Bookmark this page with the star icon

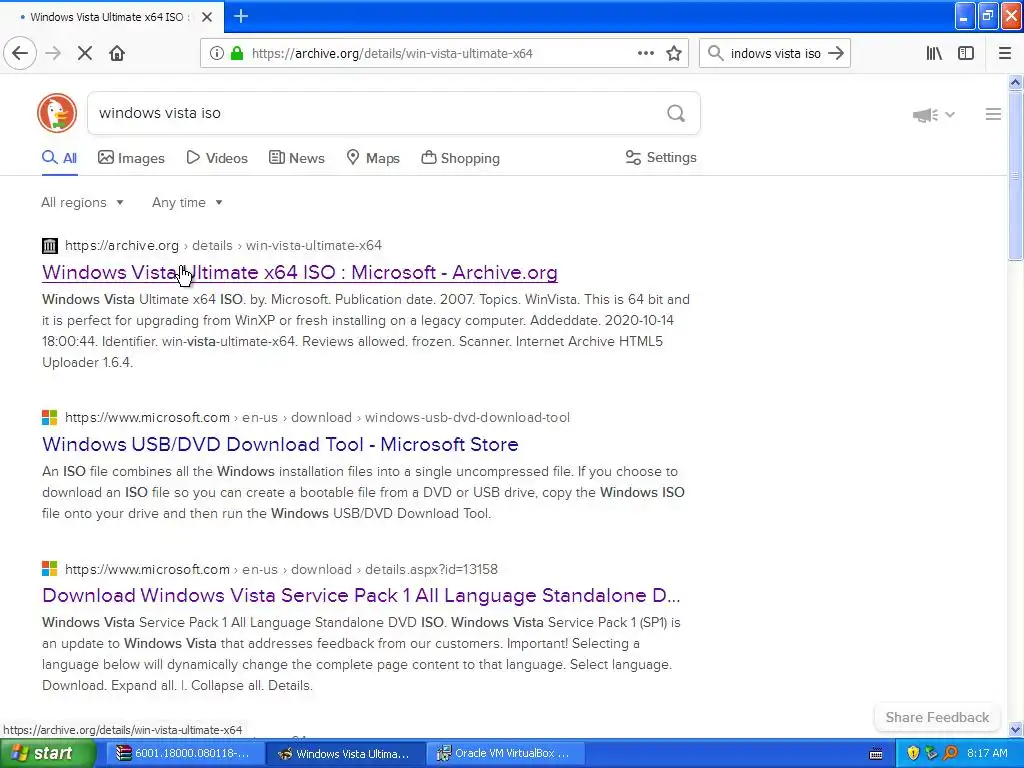[674, 53]
